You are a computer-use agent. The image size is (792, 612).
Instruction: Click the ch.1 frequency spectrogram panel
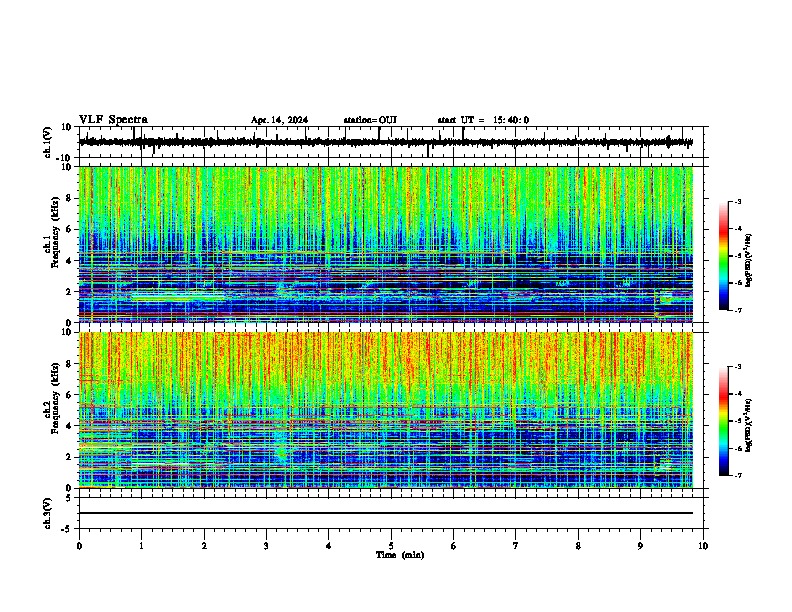tap(386, 244)
